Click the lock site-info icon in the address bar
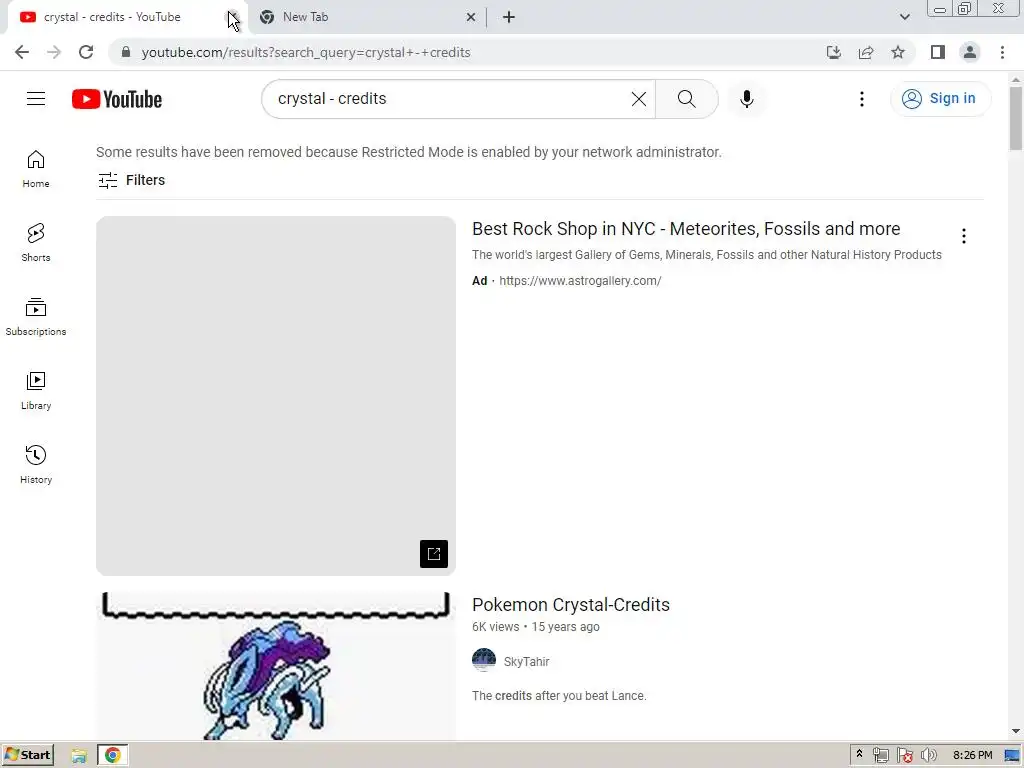 pyautogui.click(x=126, y=52)
